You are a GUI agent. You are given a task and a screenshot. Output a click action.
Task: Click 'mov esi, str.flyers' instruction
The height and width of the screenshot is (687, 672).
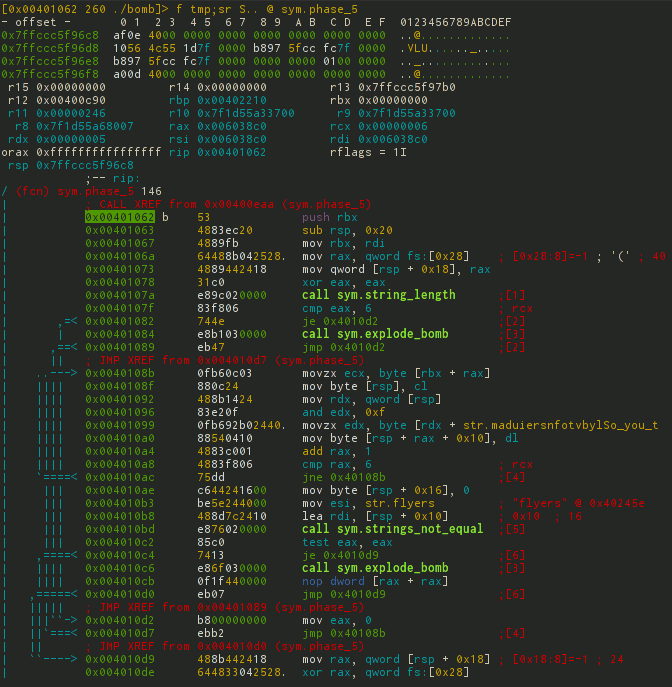click(368, 503)
